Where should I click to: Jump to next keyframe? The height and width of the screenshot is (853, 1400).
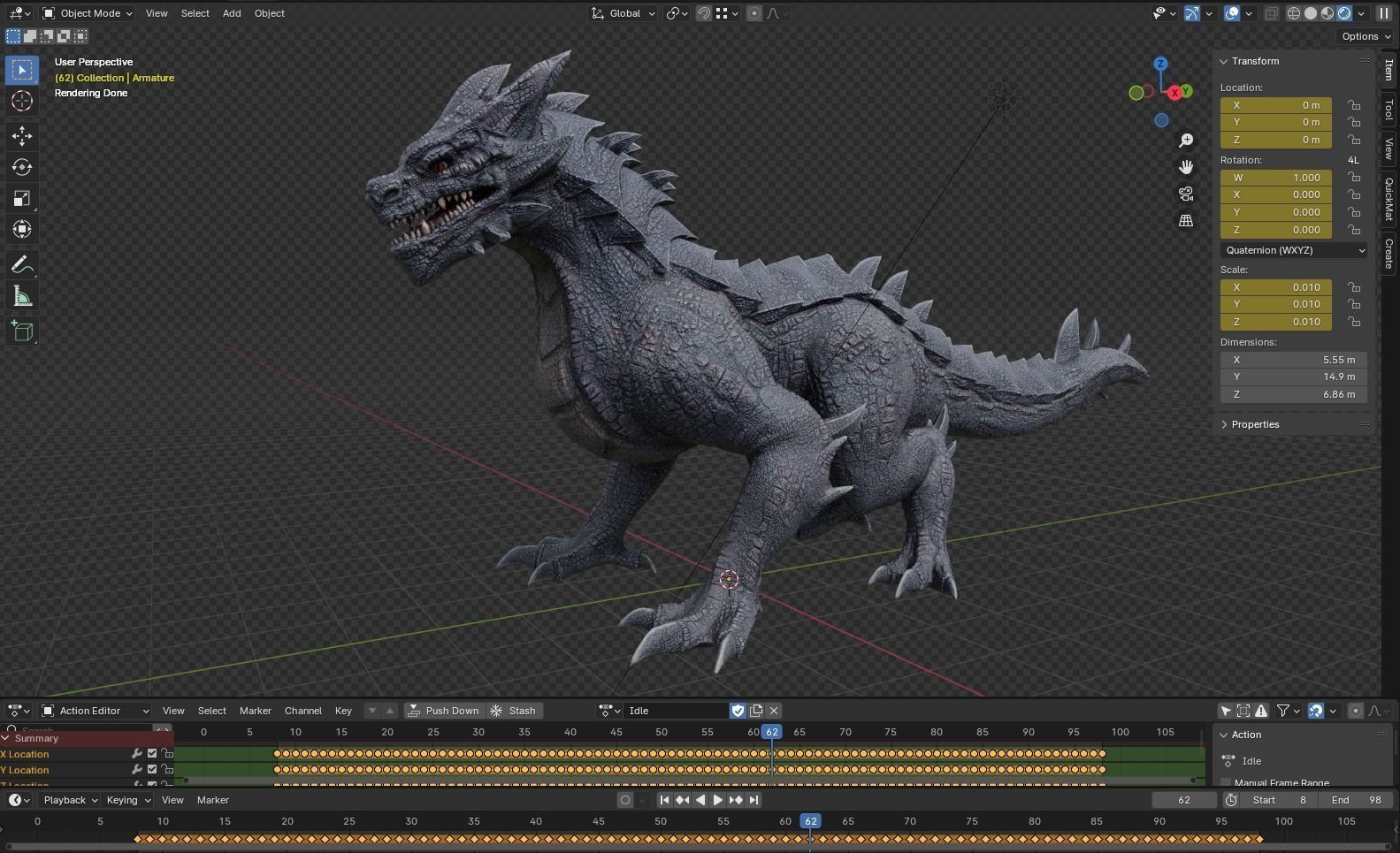click(735, 800)
